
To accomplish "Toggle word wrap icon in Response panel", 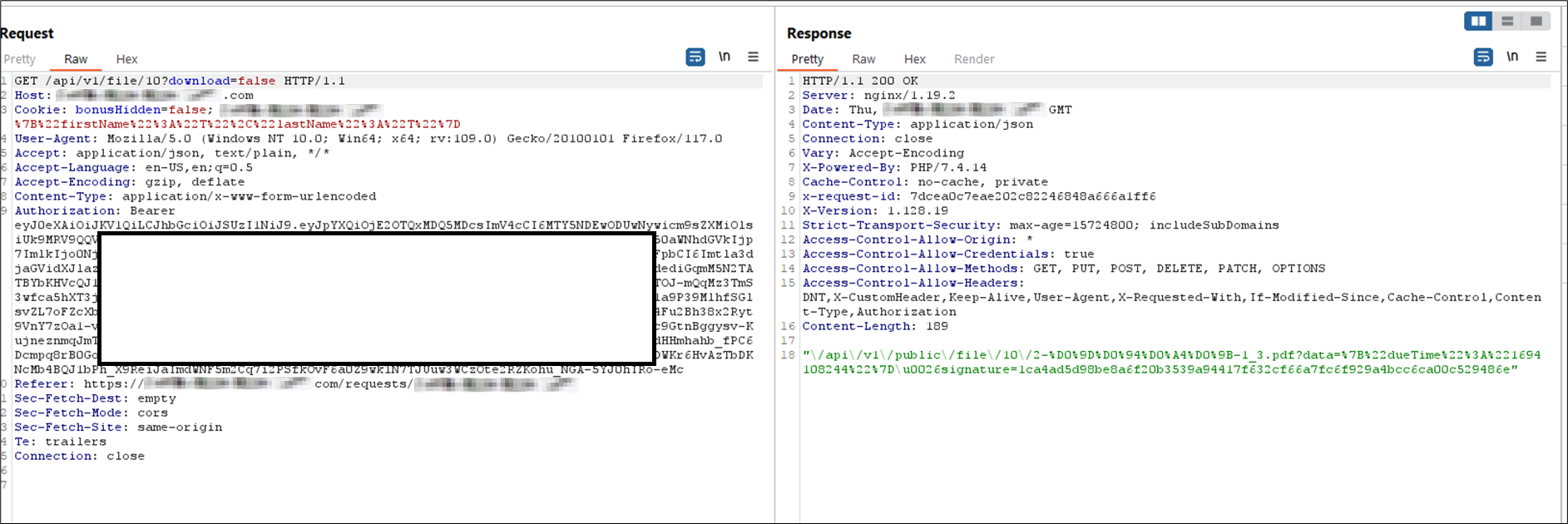I will [1483, 57].
